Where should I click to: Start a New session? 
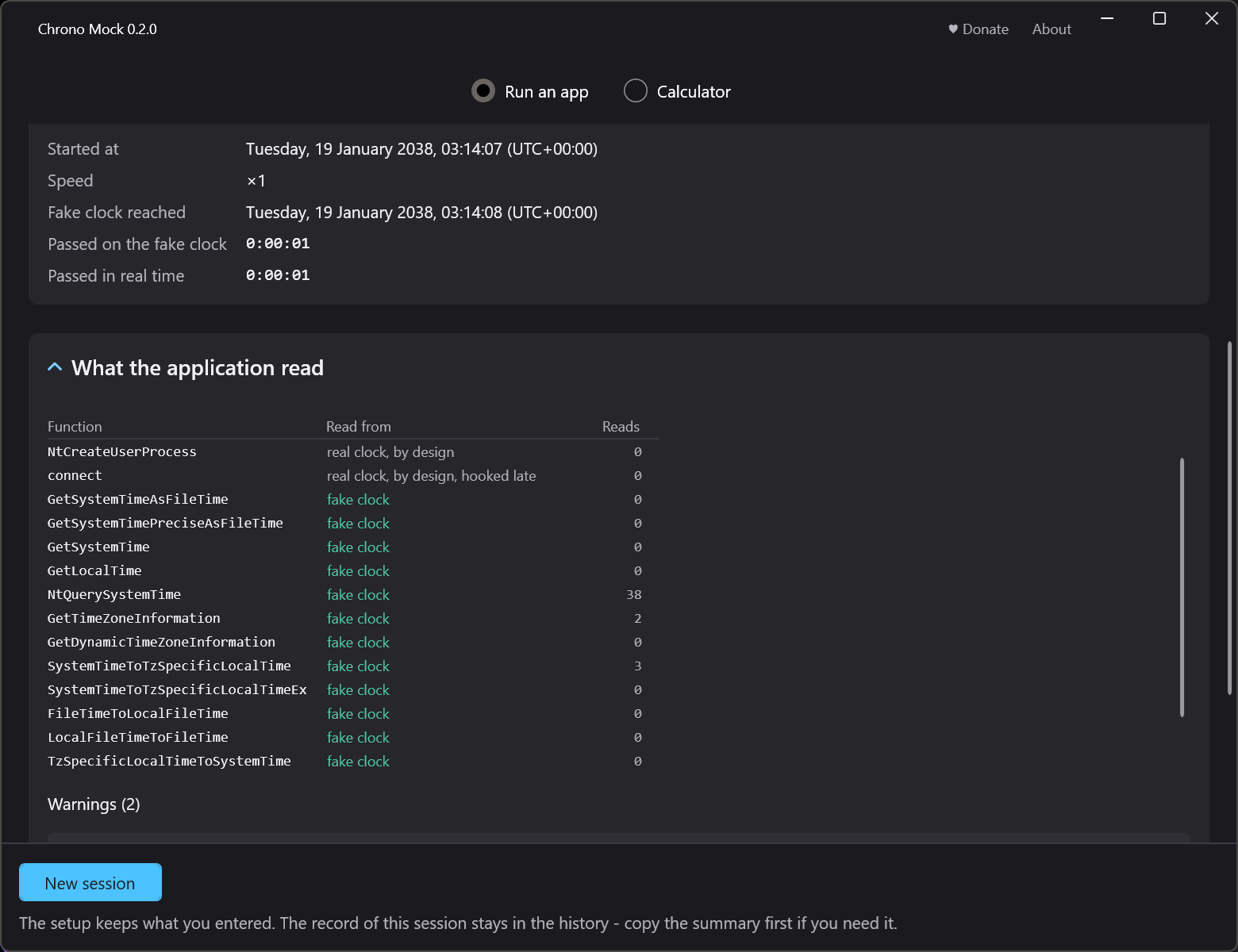90,882
